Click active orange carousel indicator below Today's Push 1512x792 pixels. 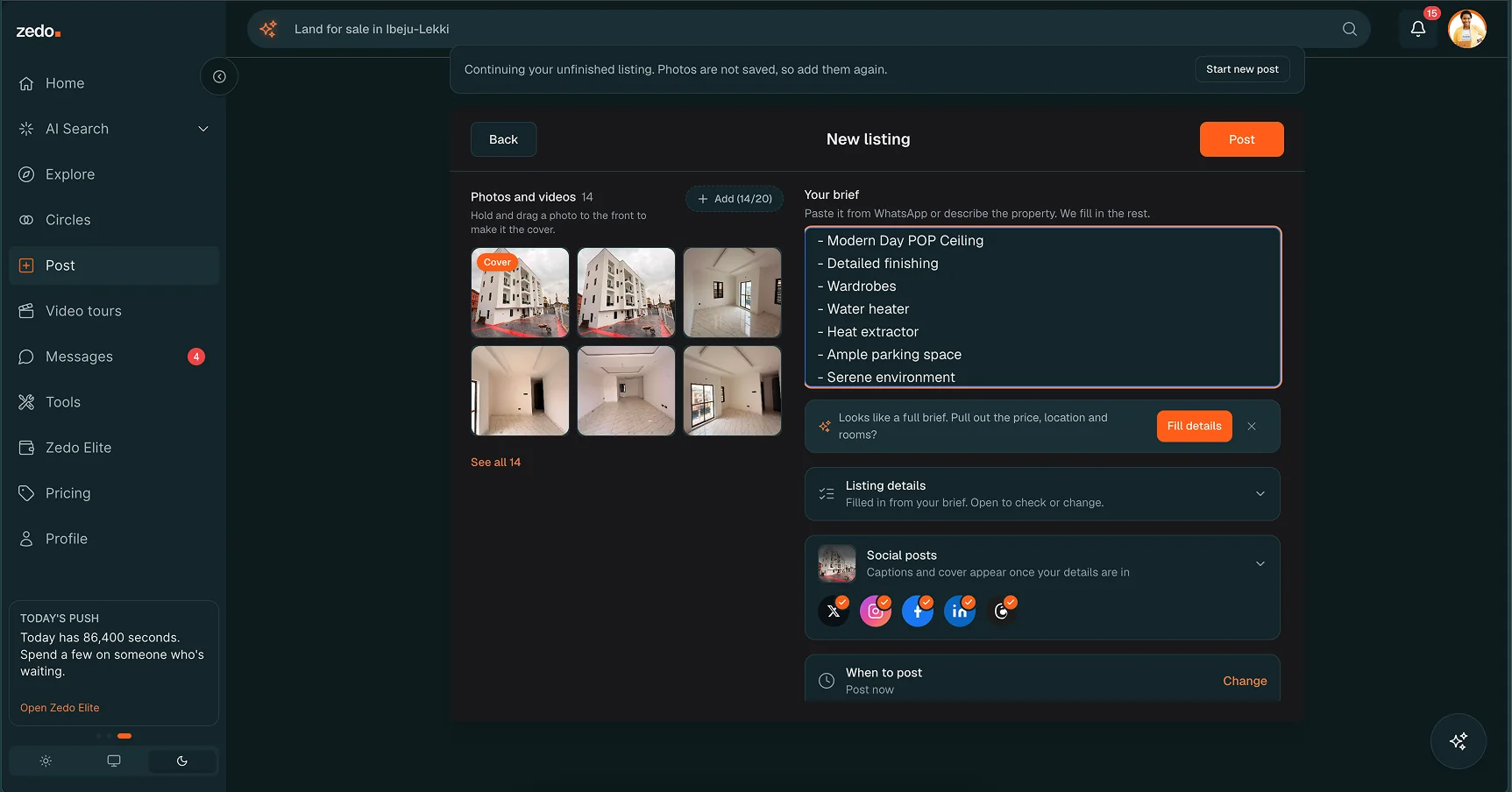tap(124, 736)
